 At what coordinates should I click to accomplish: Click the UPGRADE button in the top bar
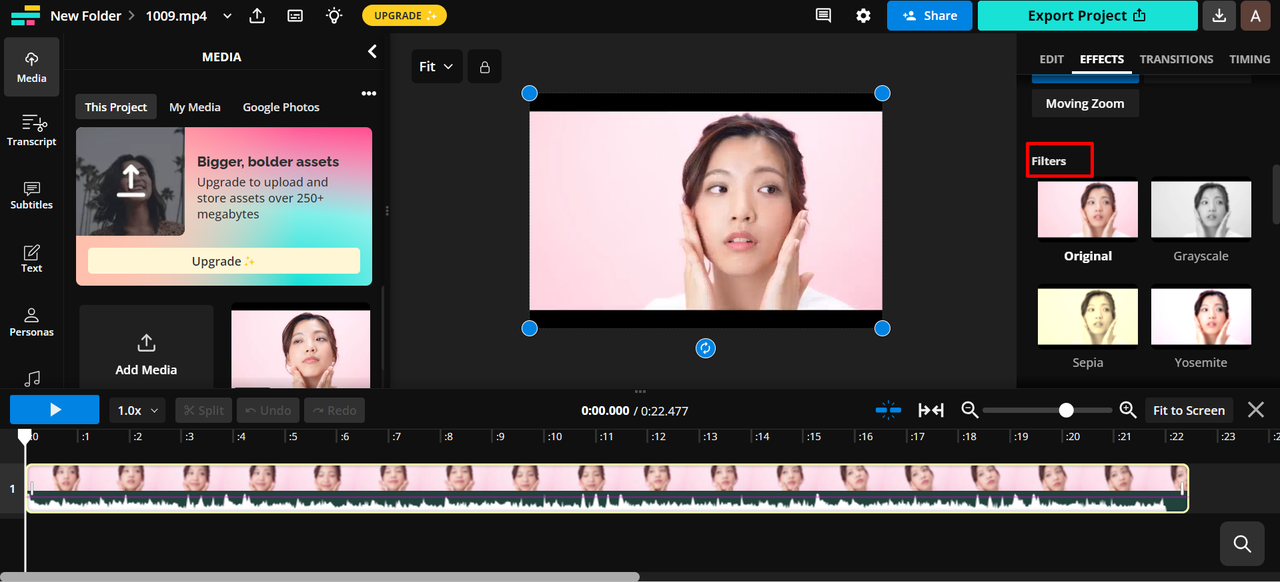pos(404,16)
